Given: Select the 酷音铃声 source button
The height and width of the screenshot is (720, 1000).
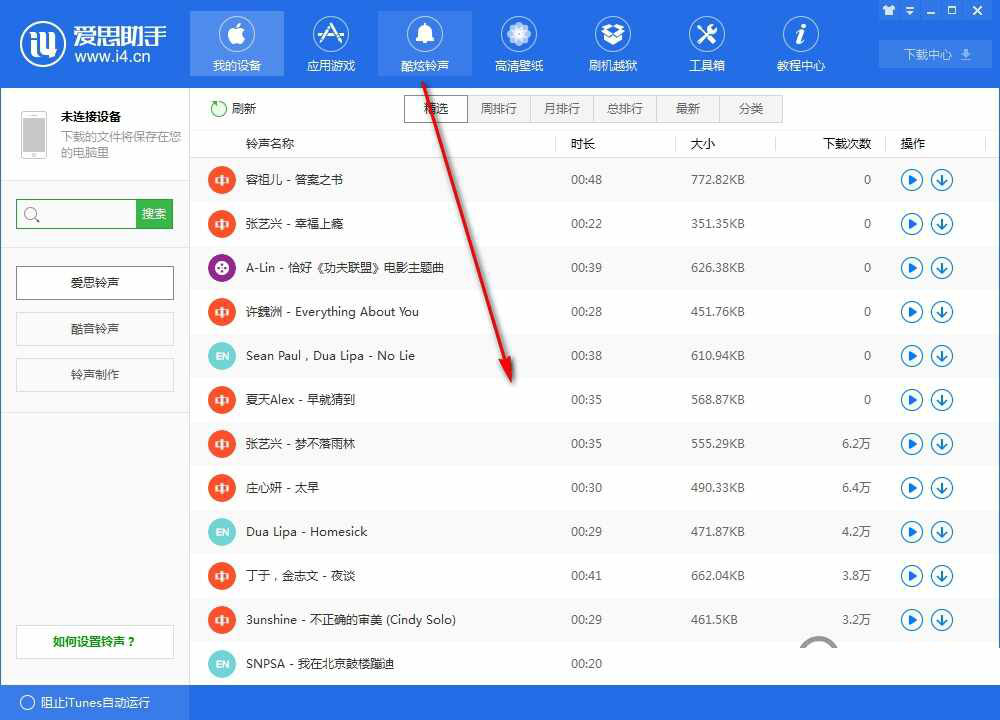Looking at the screenshot, I should coord(95,329).
